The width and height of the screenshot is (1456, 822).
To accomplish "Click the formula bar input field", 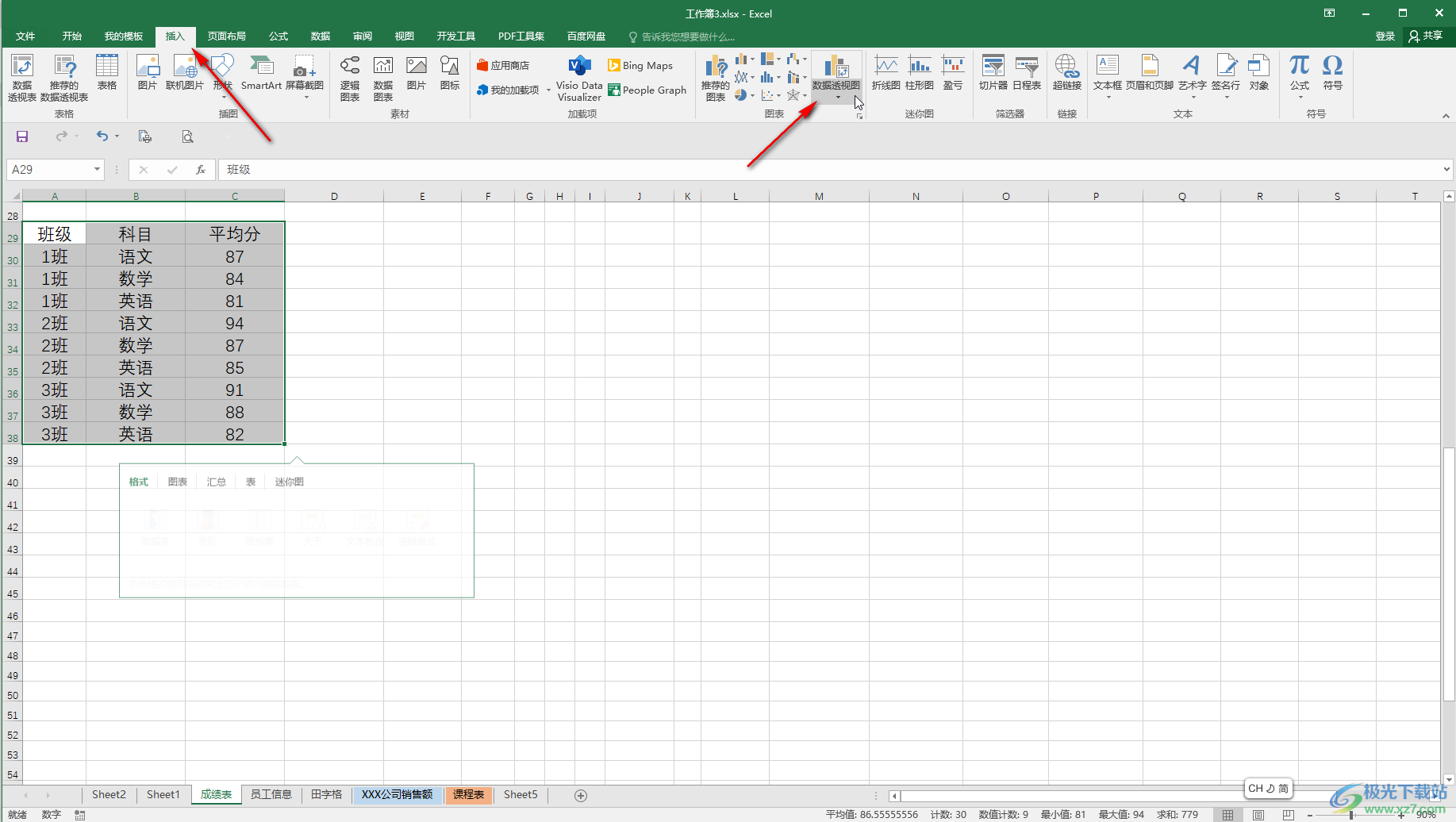I will pos(829,170).
